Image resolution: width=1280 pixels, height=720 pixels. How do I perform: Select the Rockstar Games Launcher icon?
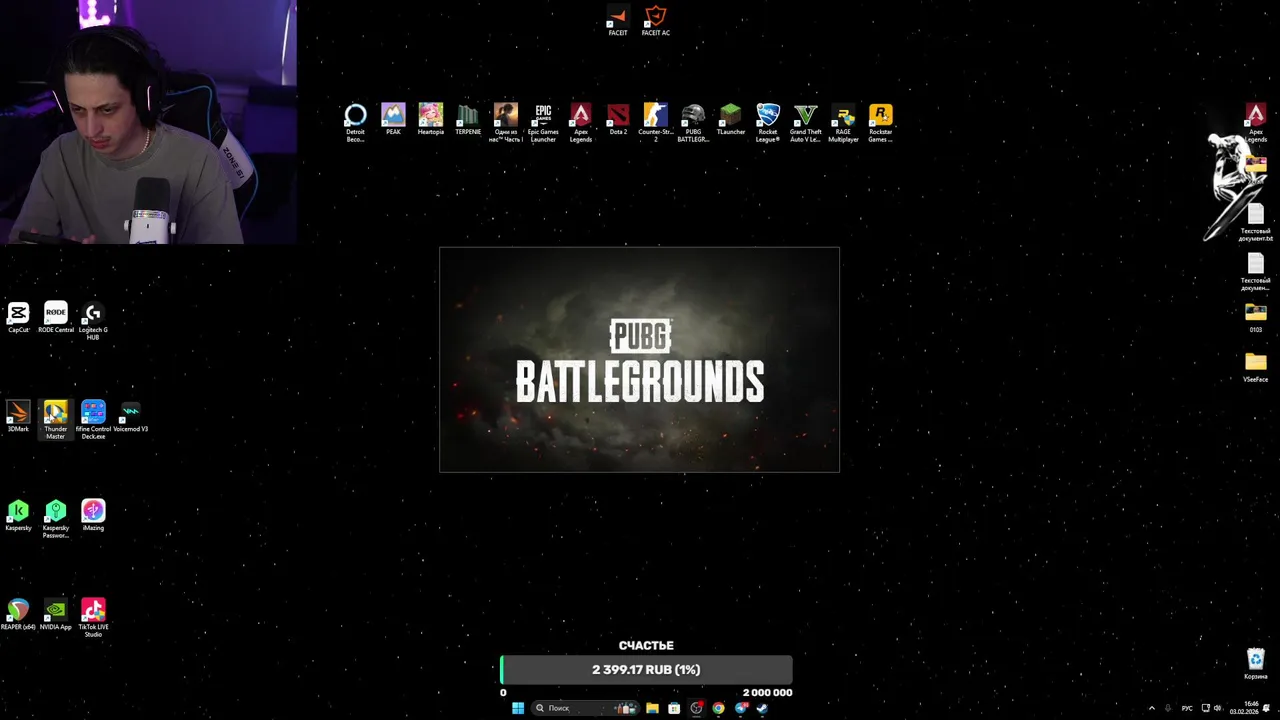[x=881, y=123]
